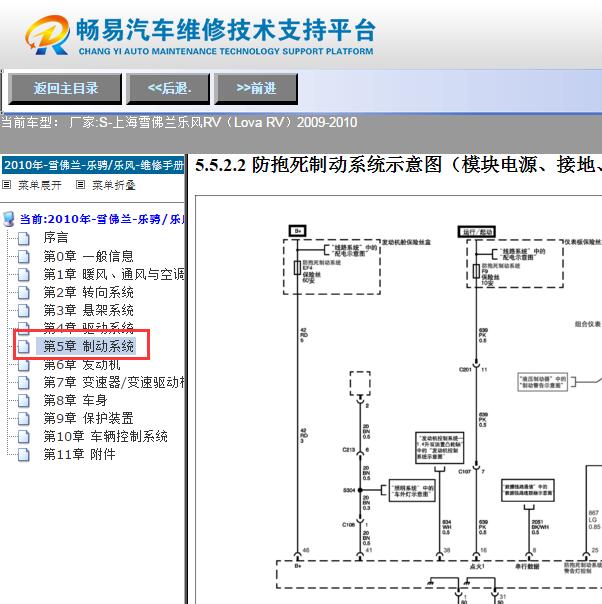Click the 运行/起动 box in diagram

[x=476, y=232]
